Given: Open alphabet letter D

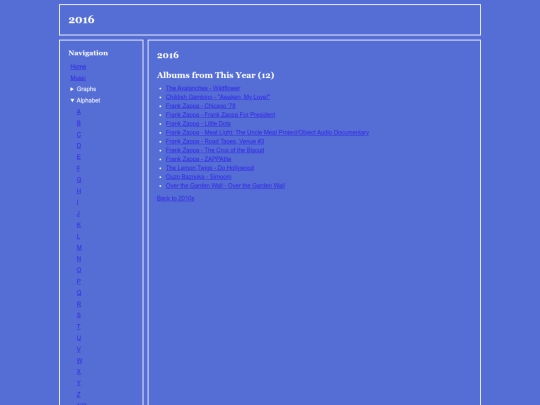Looking at the screenshot, I should click(x=79, y=146).
